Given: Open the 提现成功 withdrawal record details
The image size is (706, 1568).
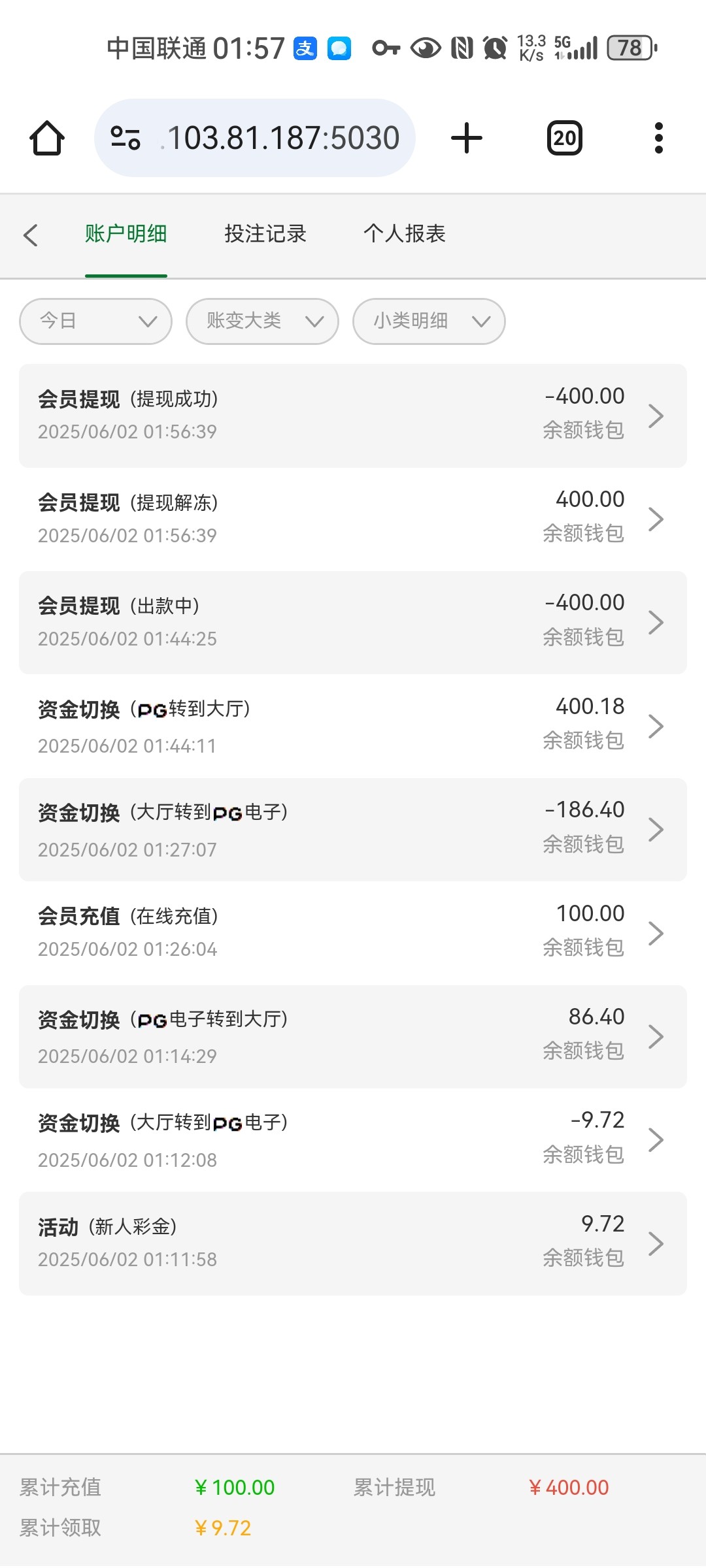Looking at the screenshot, I should tap(353, 416).
